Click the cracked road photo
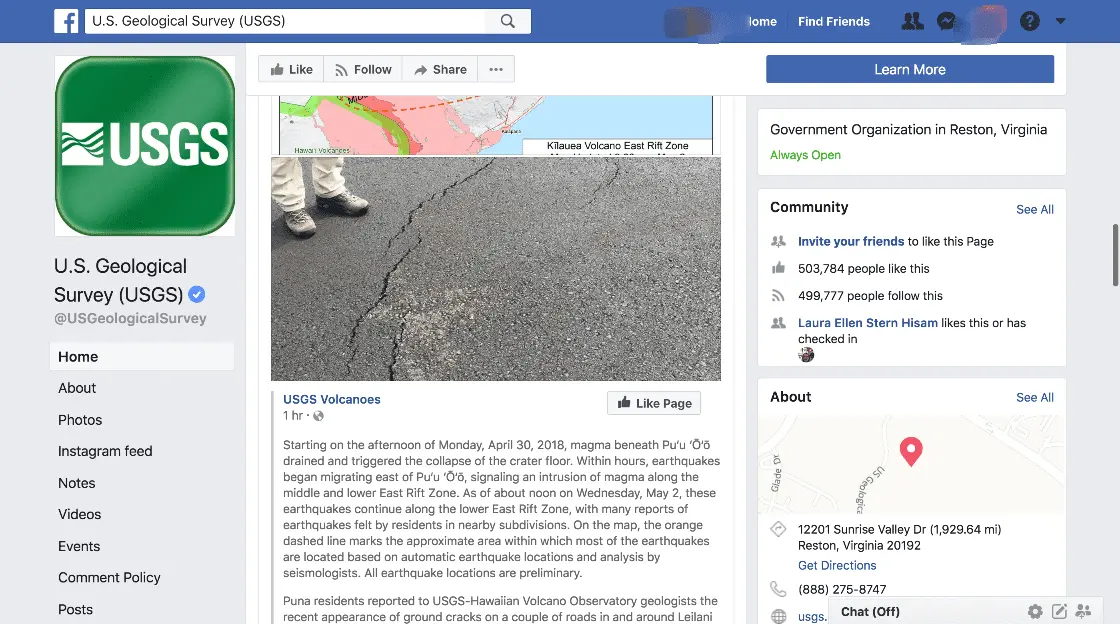Screen dimensions: 1120x624 [x=496, y=268]
